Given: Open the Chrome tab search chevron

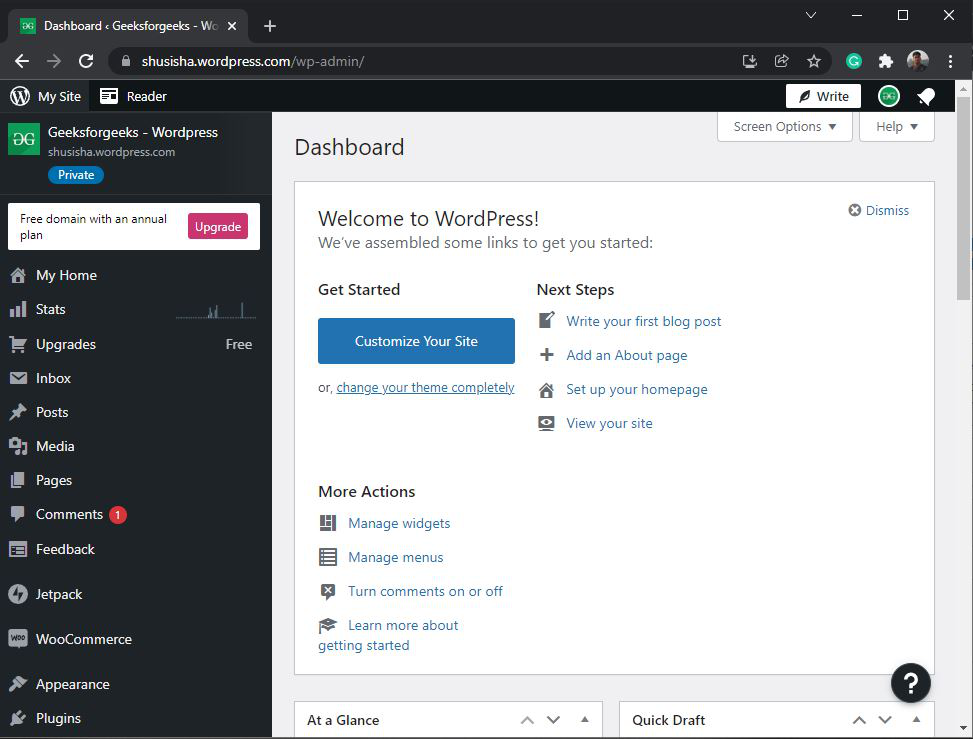Looking at the screenshot, I should coord(810,15).
